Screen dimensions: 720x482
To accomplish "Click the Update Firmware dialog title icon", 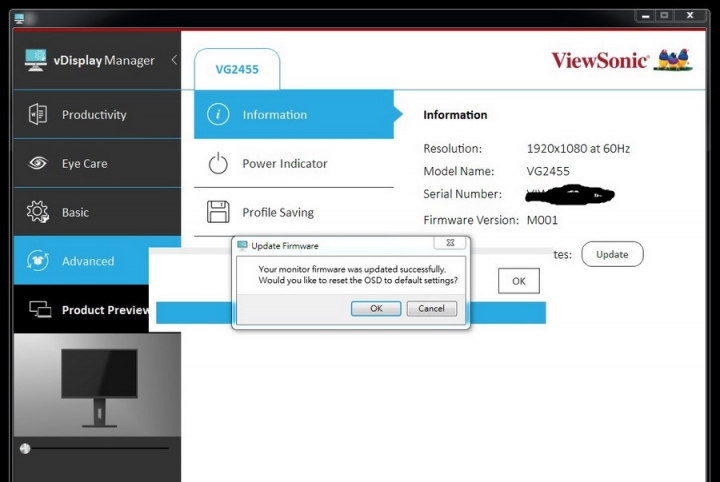I will tap(242, 246).
